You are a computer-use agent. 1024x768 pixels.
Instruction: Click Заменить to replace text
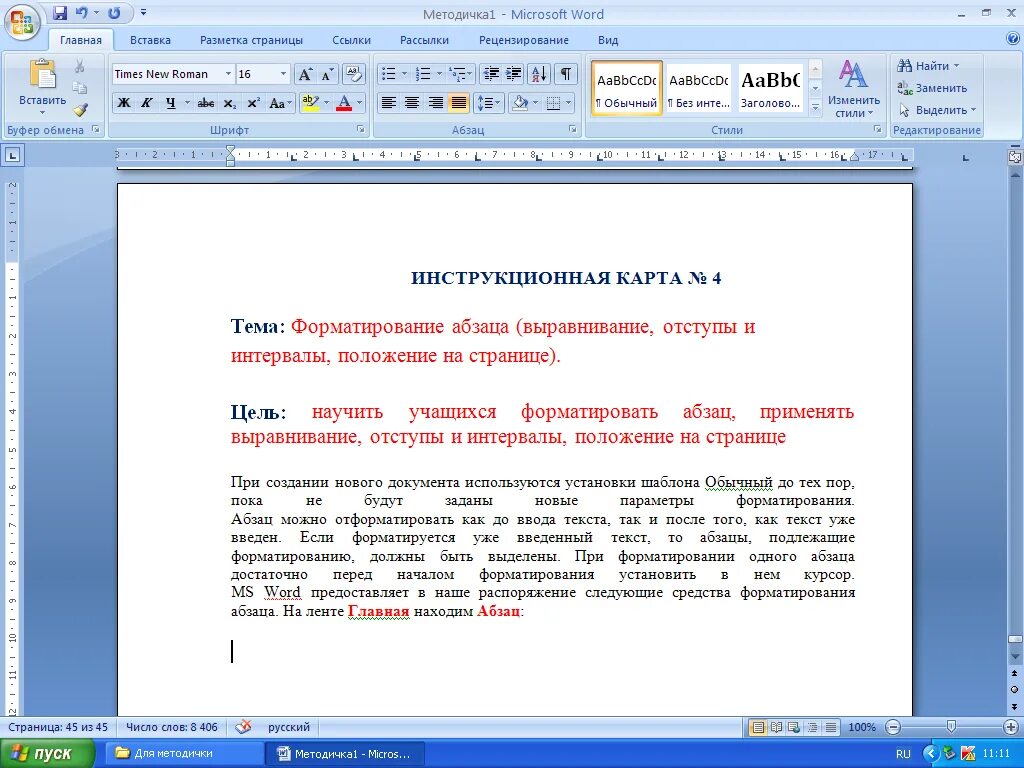(932, 88)
